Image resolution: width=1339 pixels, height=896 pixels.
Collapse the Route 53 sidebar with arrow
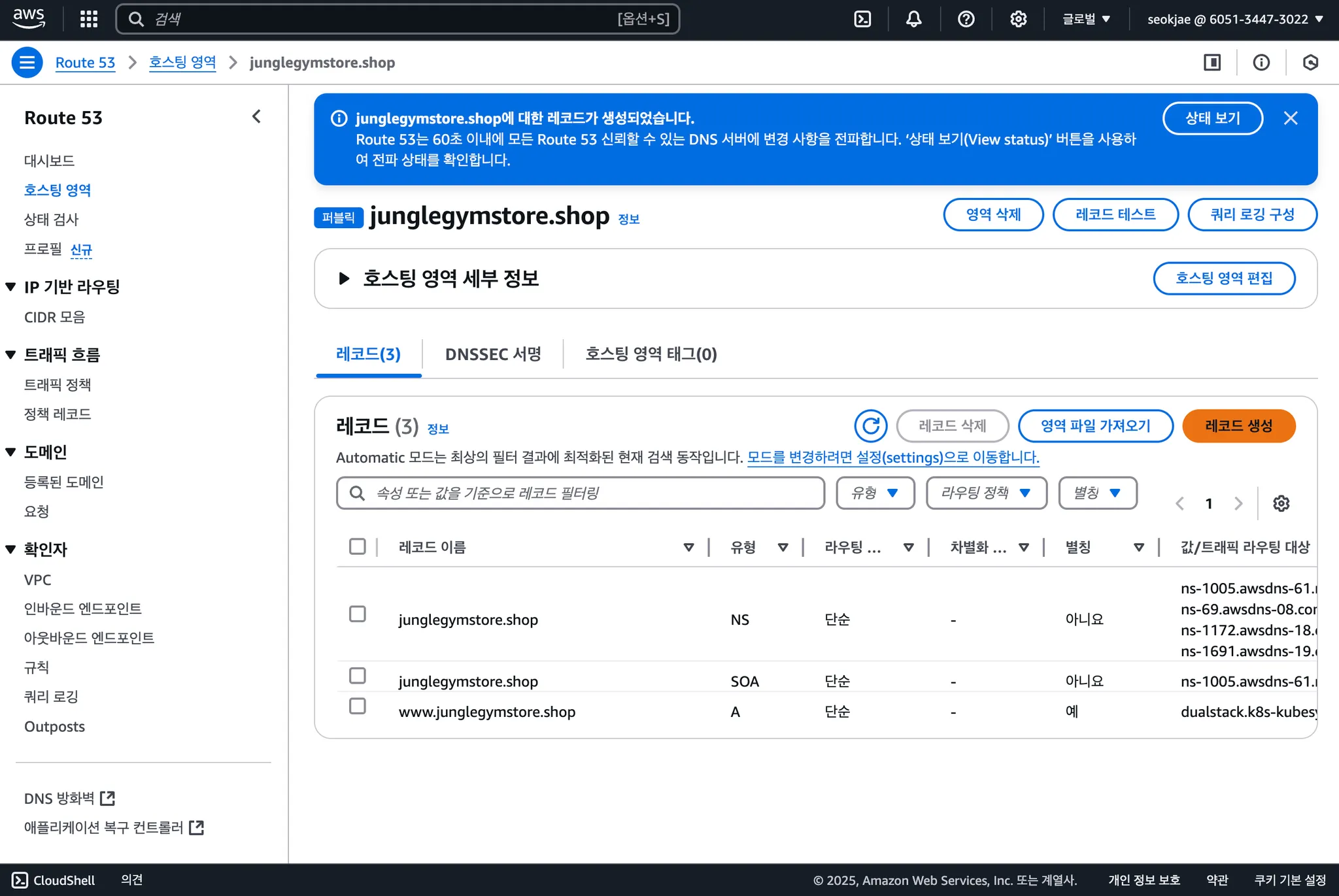click(x=256, y=117)
